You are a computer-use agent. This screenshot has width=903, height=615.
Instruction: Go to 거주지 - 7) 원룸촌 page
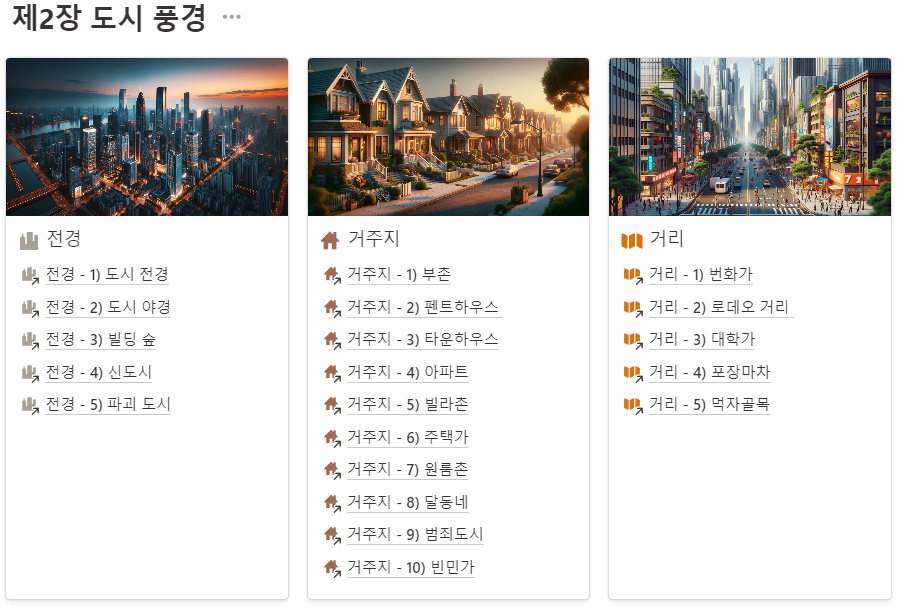(x=408, y=470)
